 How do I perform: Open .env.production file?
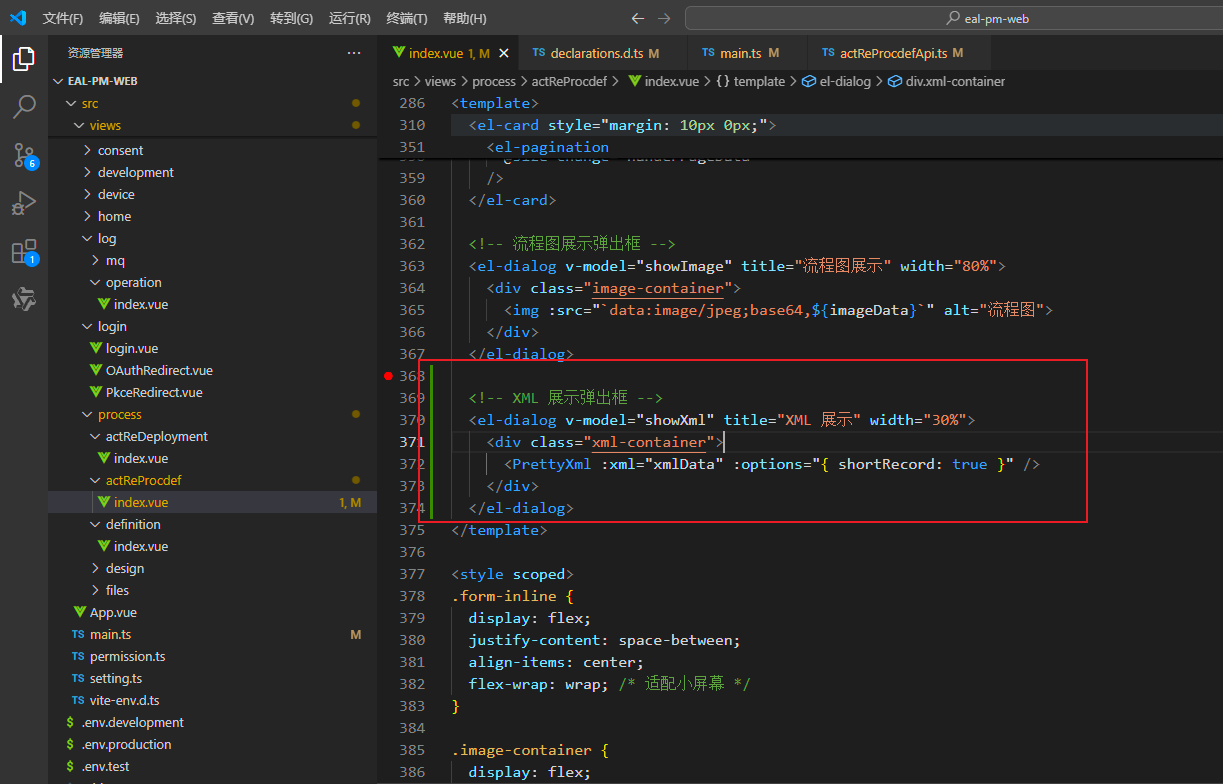click(212, 744)
